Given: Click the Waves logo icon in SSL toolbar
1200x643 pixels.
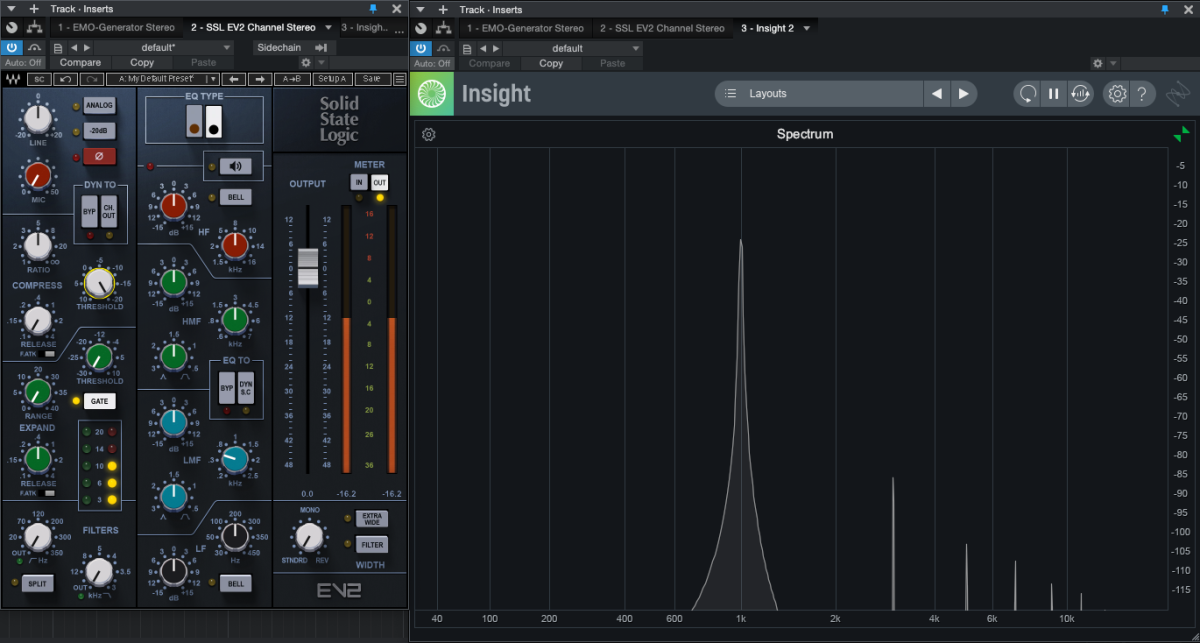Looking at the screenshot, I should tap(14, 79).
